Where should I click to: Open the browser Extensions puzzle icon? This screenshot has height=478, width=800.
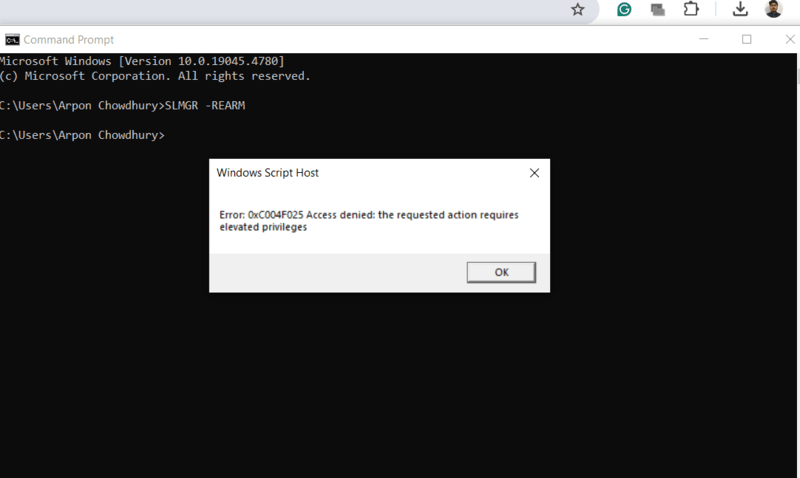click(x=691, y=9)
